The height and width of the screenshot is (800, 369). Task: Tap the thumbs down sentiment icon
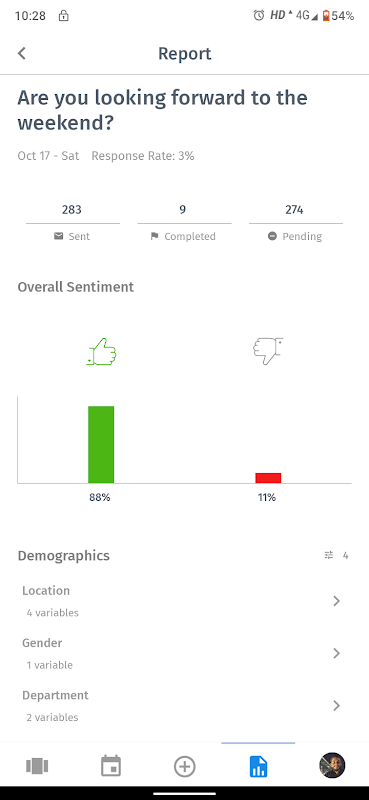click(x=267, y=351)
